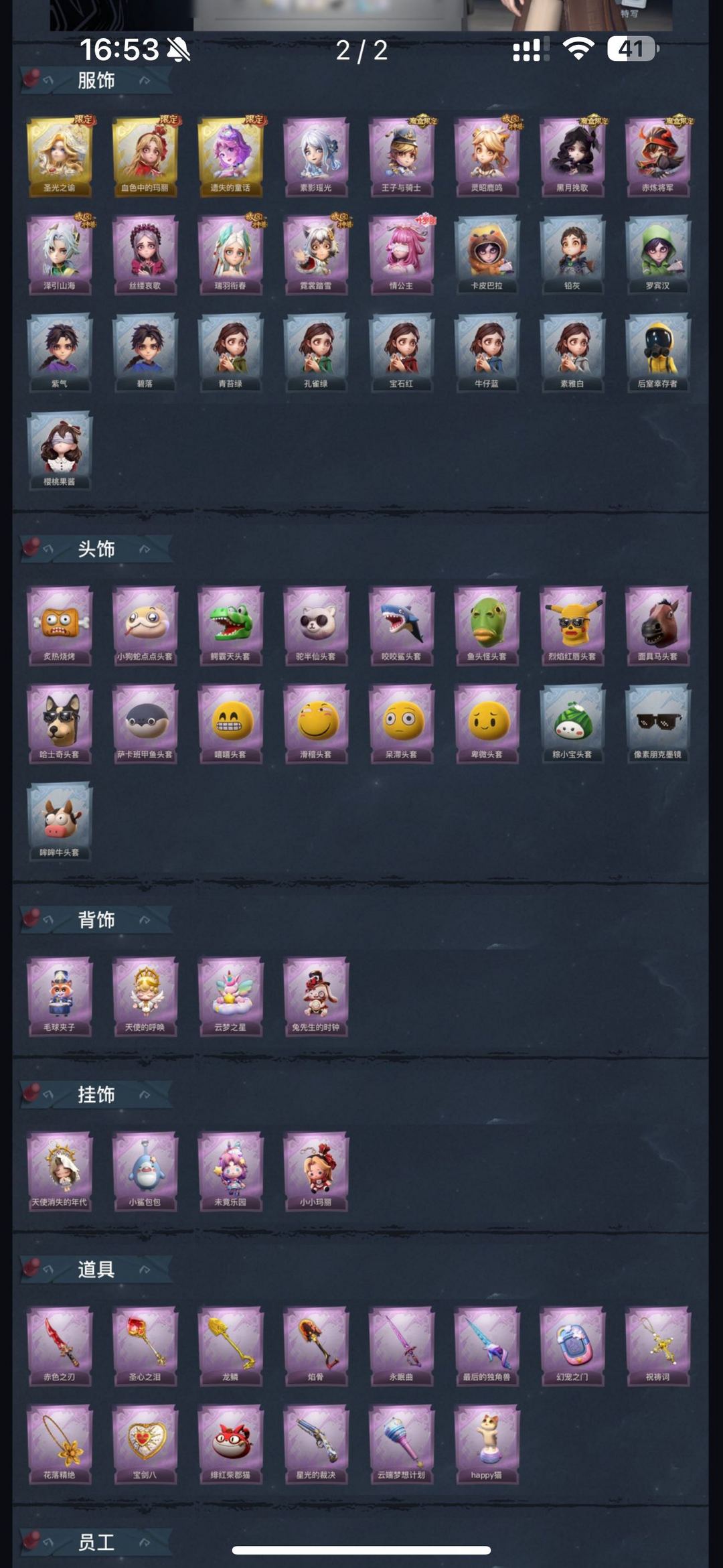Viewport: 723px width, 1568px height.
Task: Pick the 宝剑八 heart-shaped prop
Action: 145,1444
